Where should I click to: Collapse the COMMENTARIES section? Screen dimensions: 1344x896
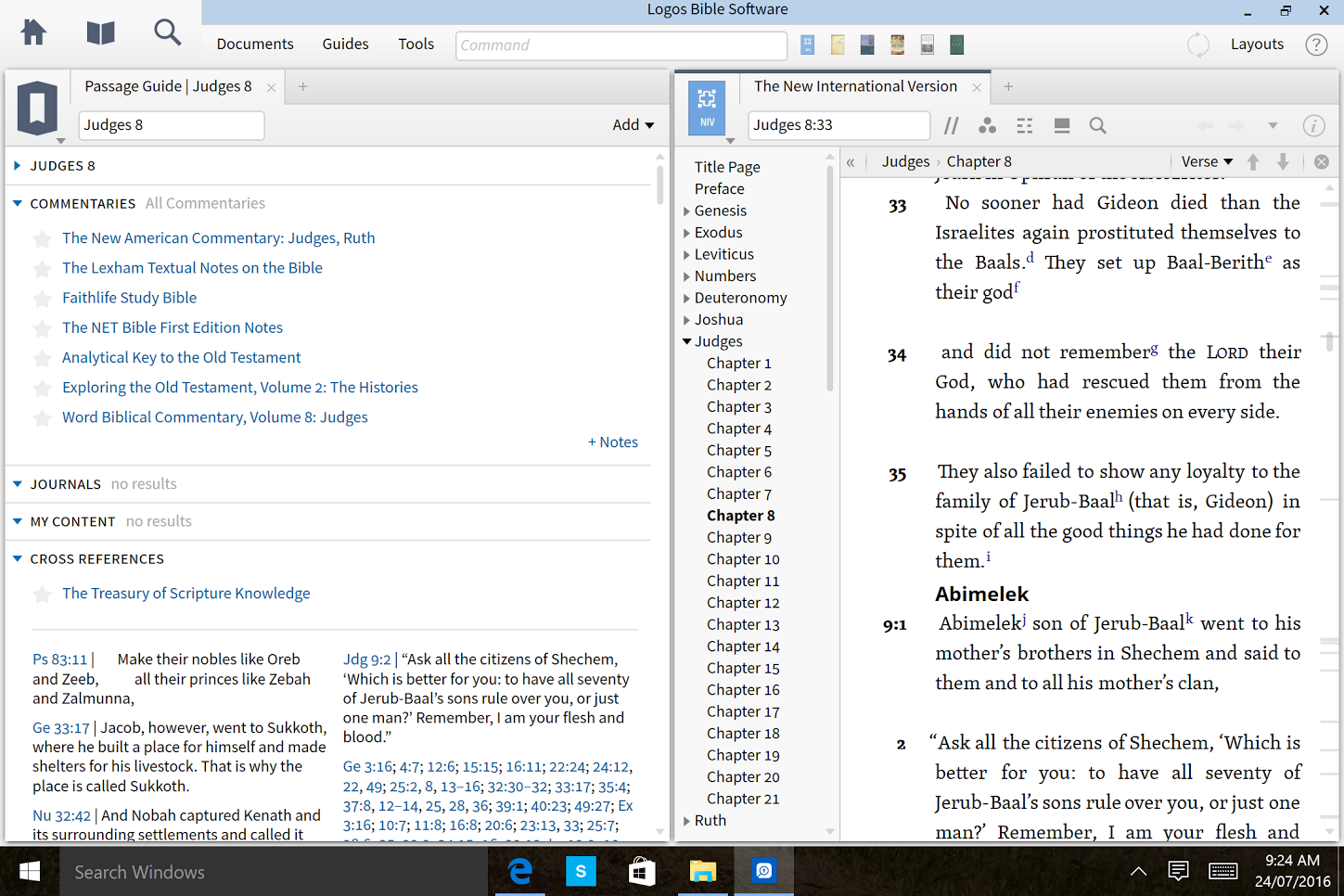click(x=18, y=203)
